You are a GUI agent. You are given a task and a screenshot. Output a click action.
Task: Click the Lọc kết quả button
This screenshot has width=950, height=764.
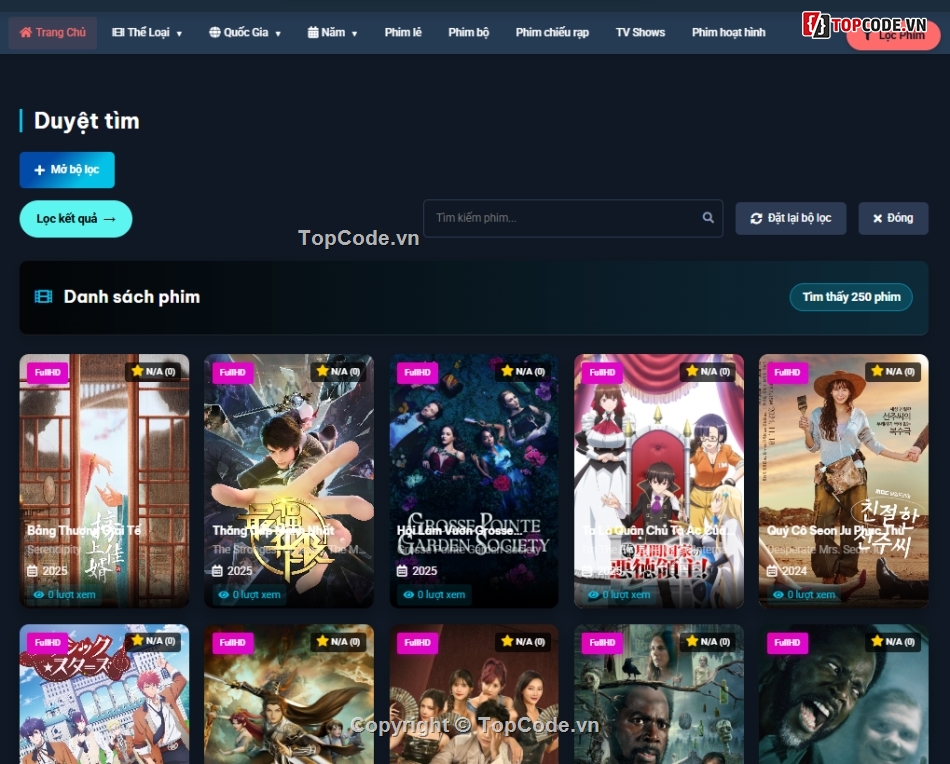pyautogui.click(x=76, y=219)
